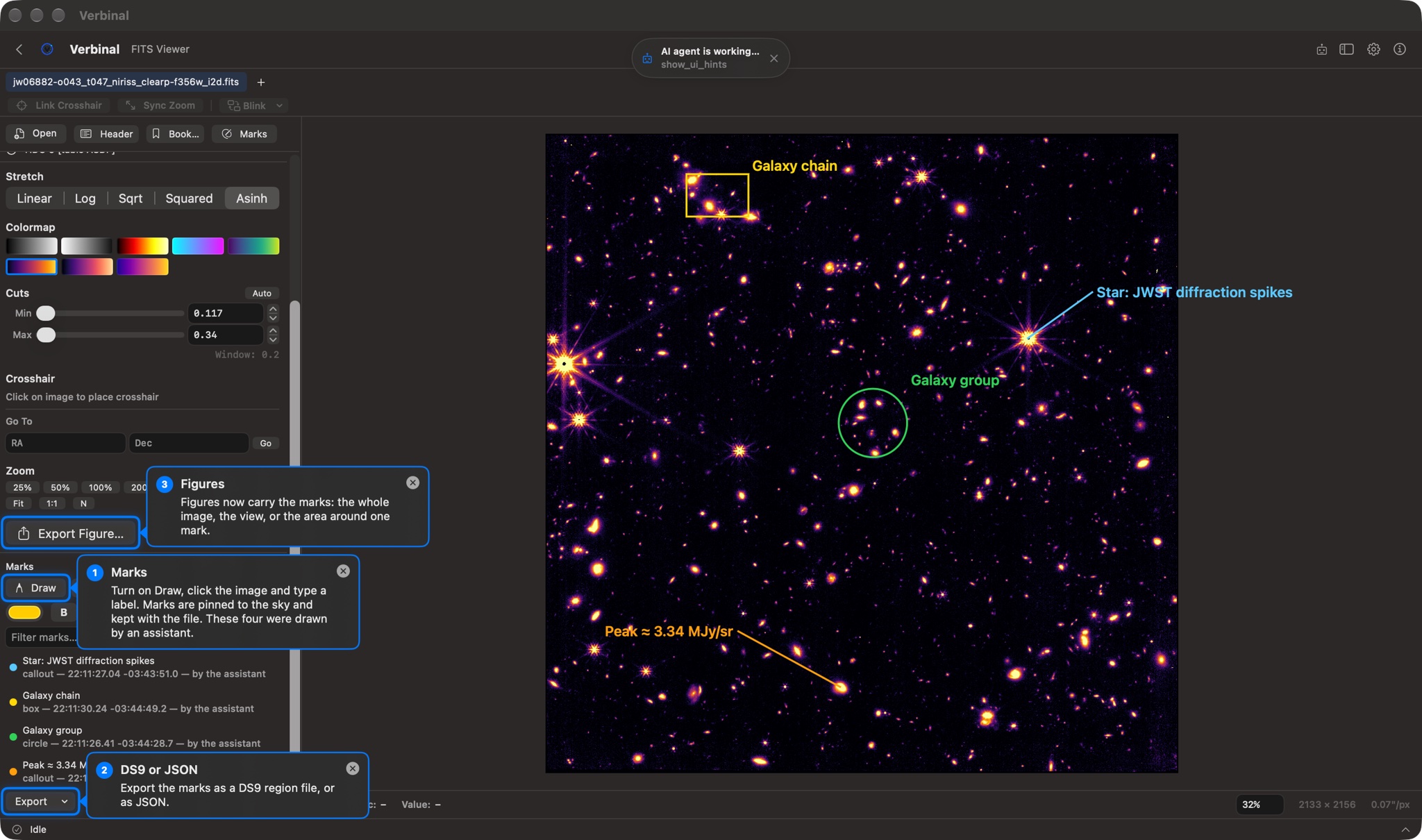The width and height of the screenshot is (1422, 840).
Task: Toggle the bold B label option
Action: (x=64, y=612)
